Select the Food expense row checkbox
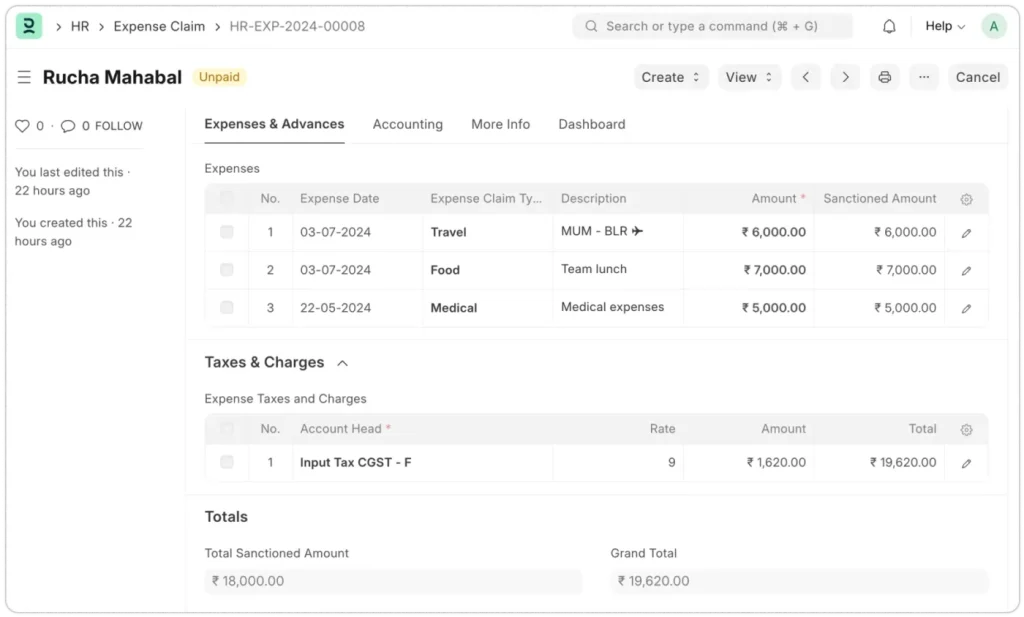Image resolution: width=1024 pixels, height=617 pixels. [x=227, y=270]
